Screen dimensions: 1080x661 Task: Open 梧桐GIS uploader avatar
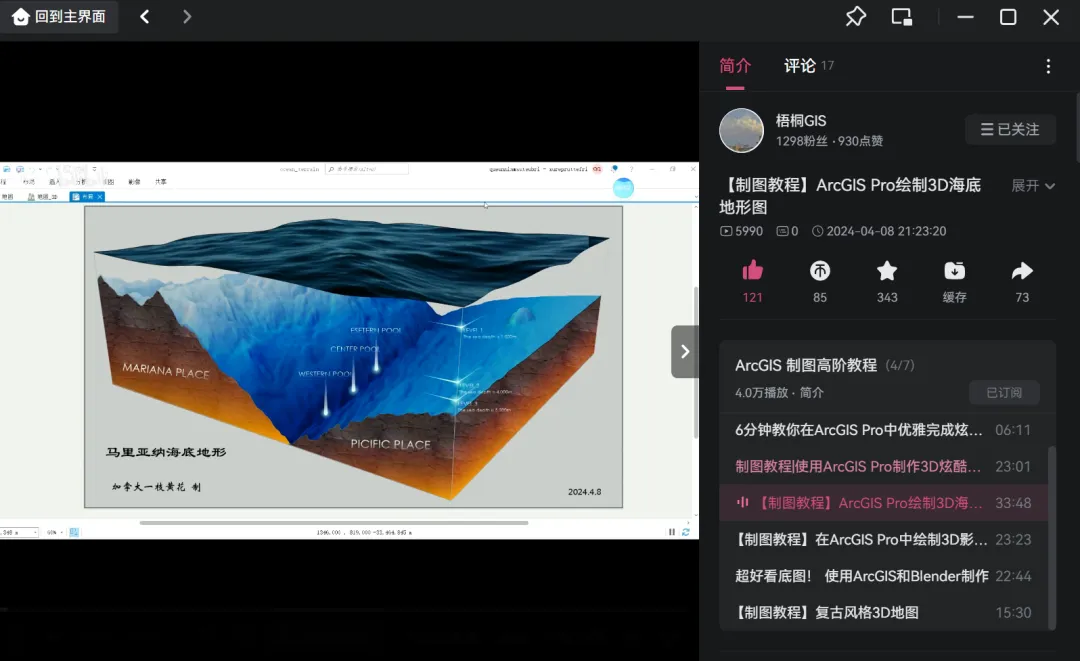point(741,130)
